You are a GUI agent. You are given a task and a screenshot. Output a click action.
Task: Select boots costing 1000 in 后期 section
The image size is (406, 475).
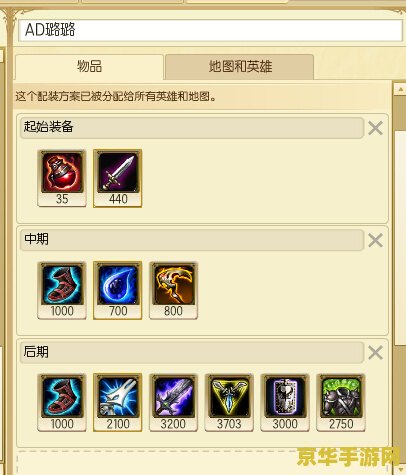(x=62, y=403)
